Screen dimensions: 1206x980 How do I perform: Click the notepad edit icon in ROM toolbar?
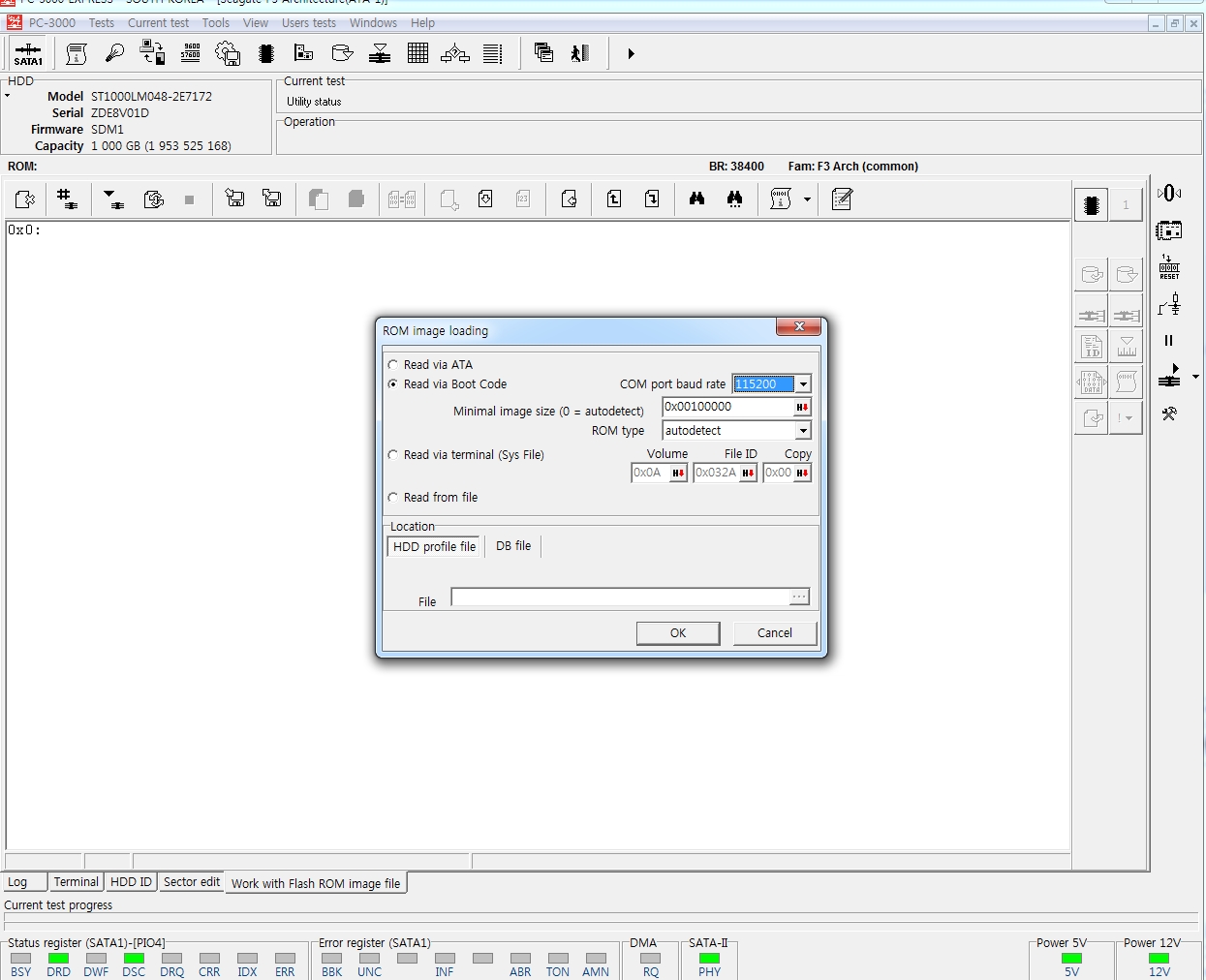842,199
